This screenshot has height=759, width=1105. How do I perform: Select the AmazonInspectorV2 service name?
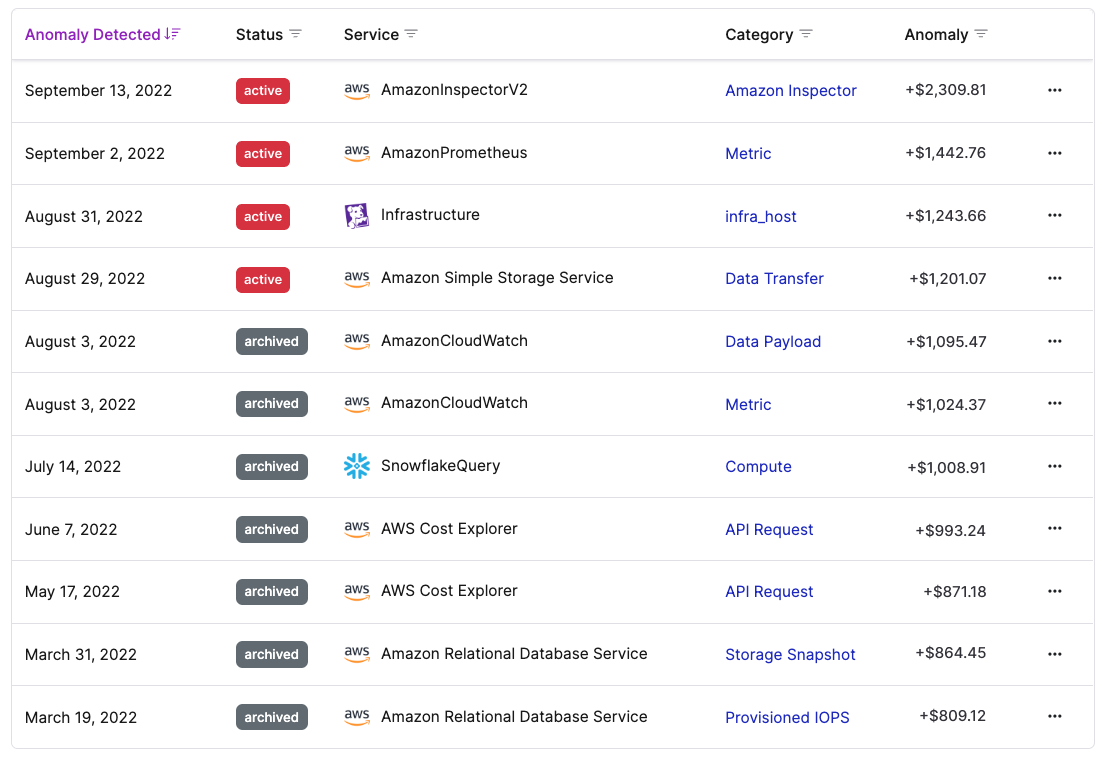click(x=454, y=90)
